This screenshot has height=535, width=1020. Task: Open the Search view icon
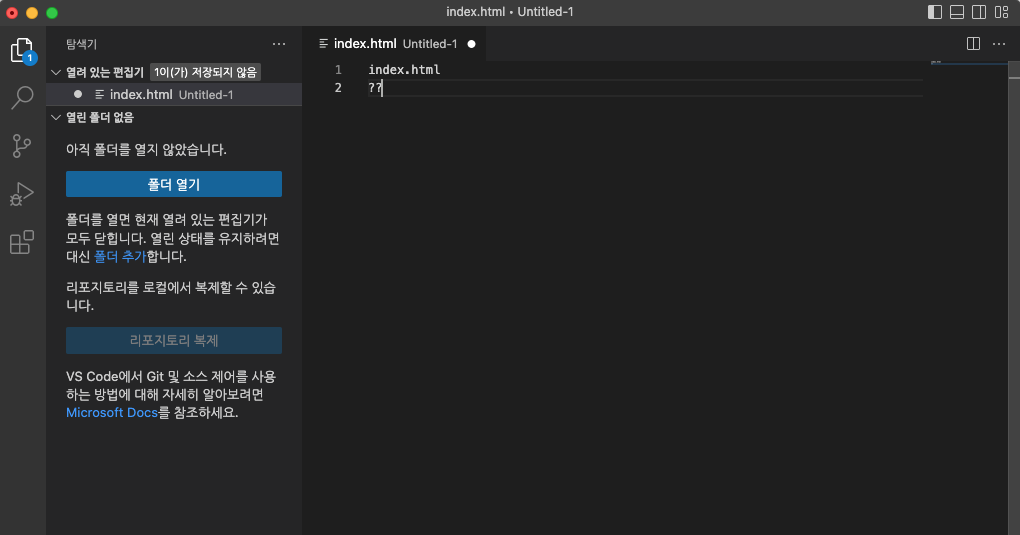(22, 98)
